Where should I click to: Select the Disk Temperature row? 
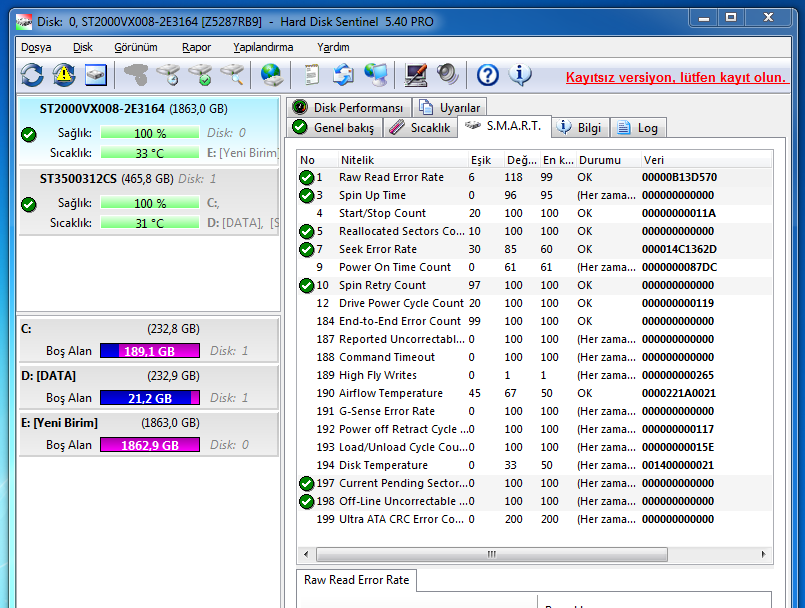pos(534,465)
